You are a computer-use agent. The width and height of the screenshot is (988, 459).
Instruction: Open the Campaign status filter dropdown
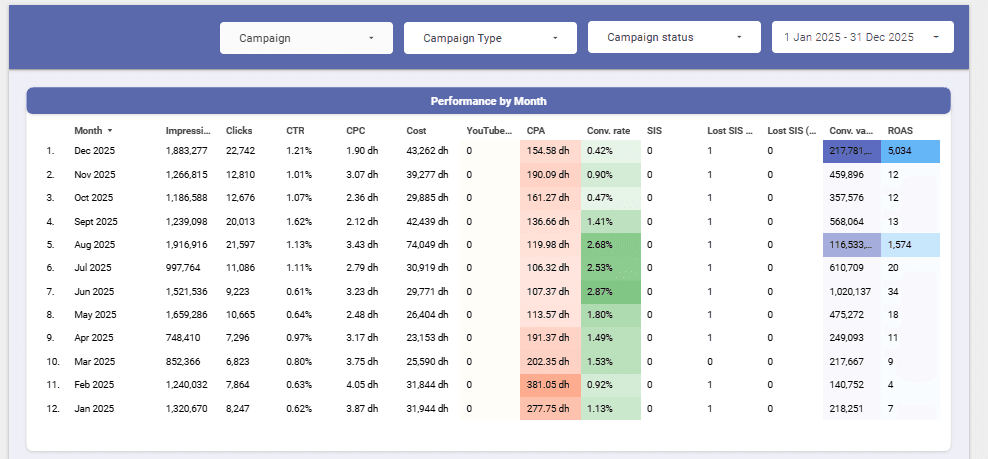tap(674, 37)
